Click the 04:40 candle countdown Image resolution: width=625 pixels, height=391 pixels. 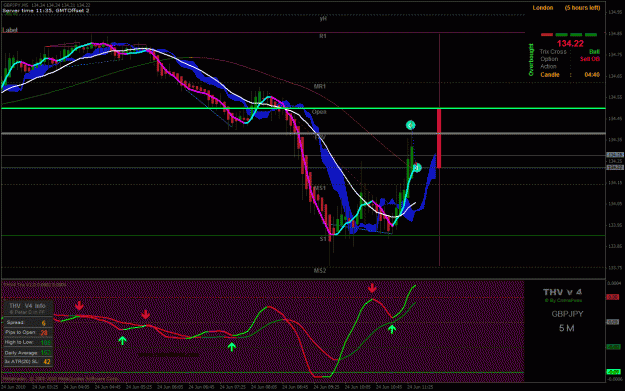(x=592, y=75)
